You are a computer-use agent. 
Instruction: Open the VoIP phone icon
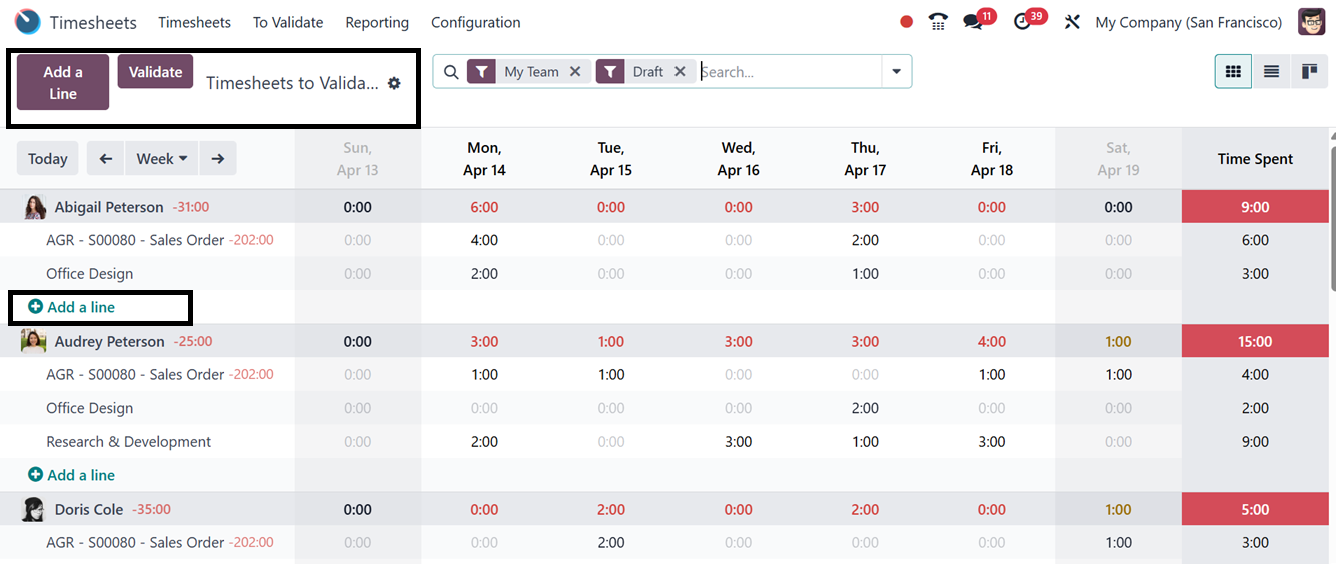[938, 22]
